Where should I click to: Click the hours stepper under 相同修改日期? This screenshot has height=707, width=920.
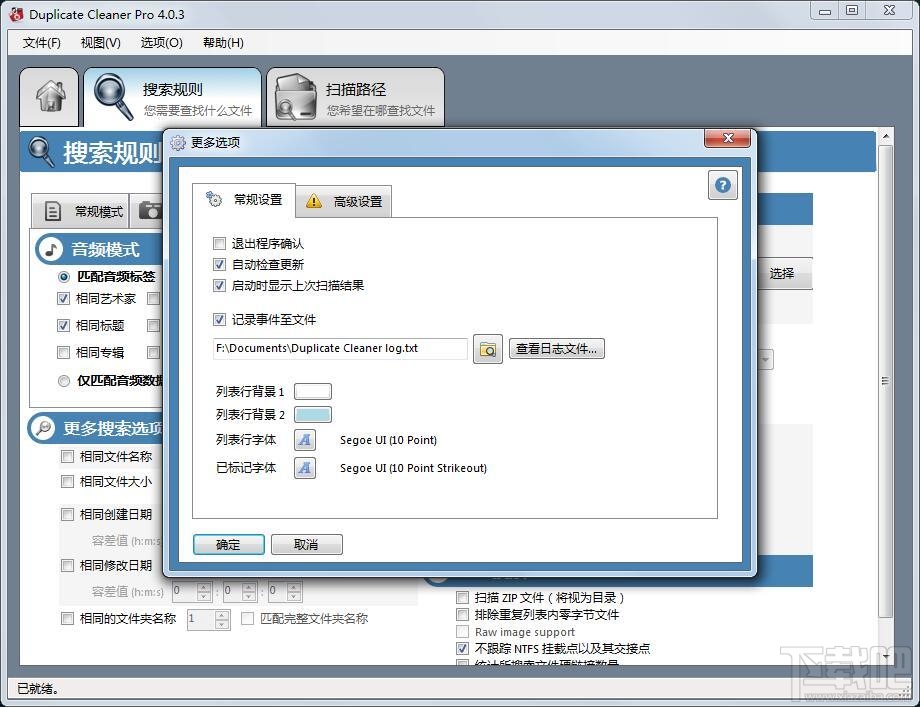(204, 591)
